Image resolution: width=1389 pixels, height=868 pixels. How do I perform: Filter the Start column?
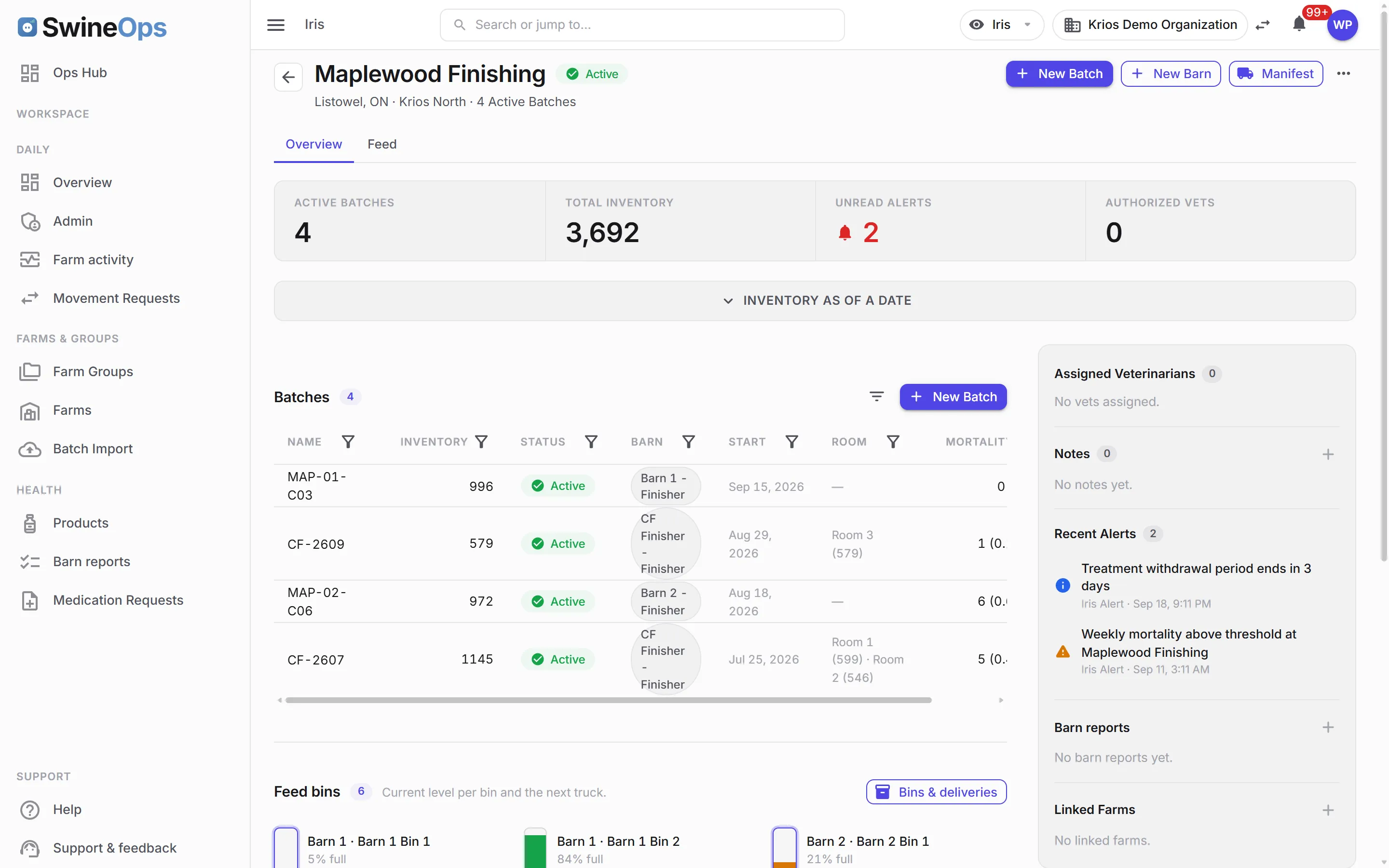click(x=791, y=441)
